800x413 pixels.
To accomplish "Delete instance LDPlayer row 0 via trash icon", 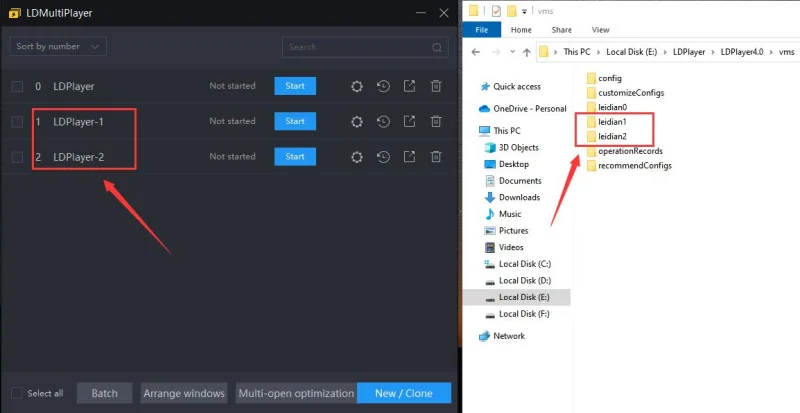I will click(x=436, y=86).
